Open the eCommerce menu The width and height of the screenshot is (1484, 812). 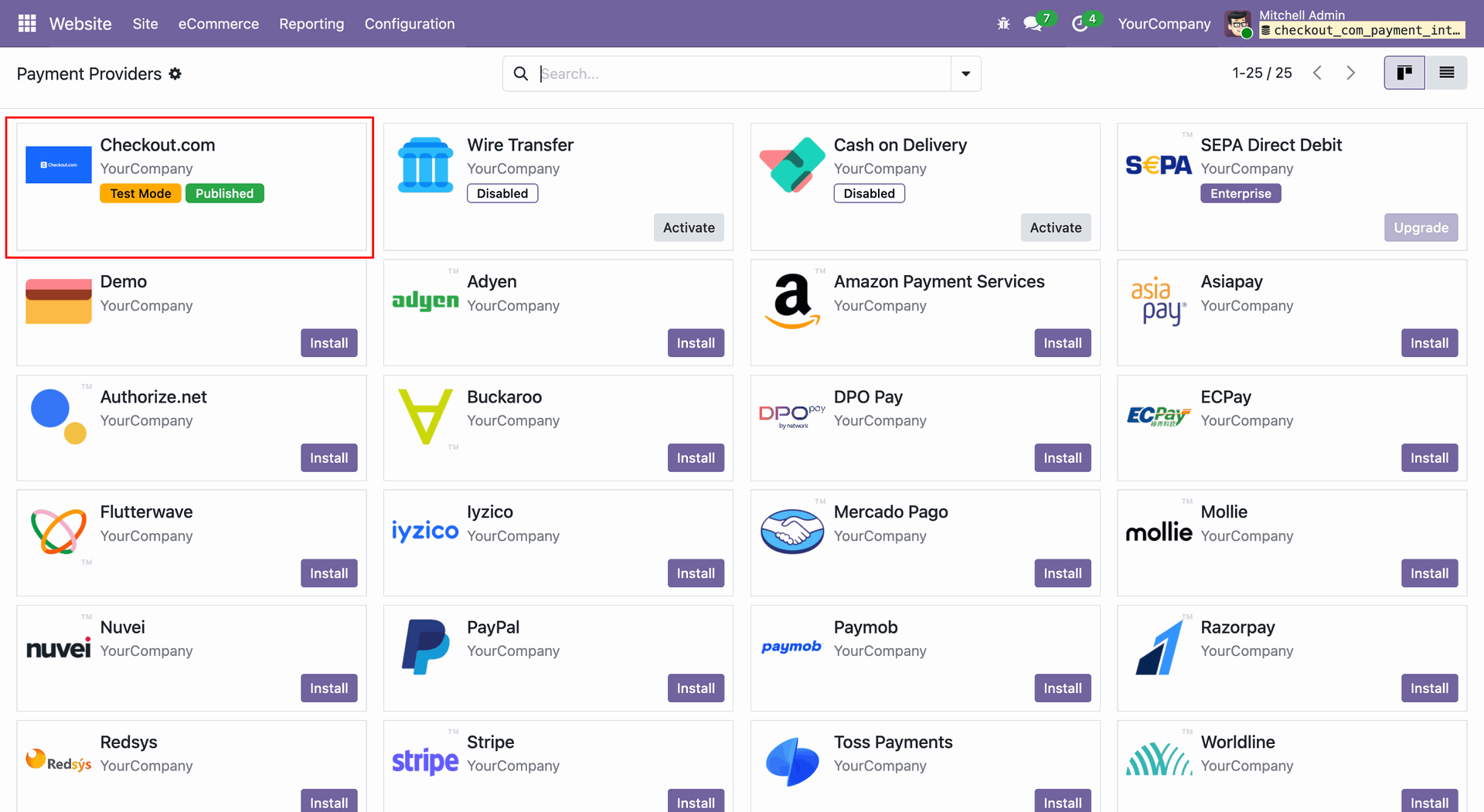(x=219, y=24)
